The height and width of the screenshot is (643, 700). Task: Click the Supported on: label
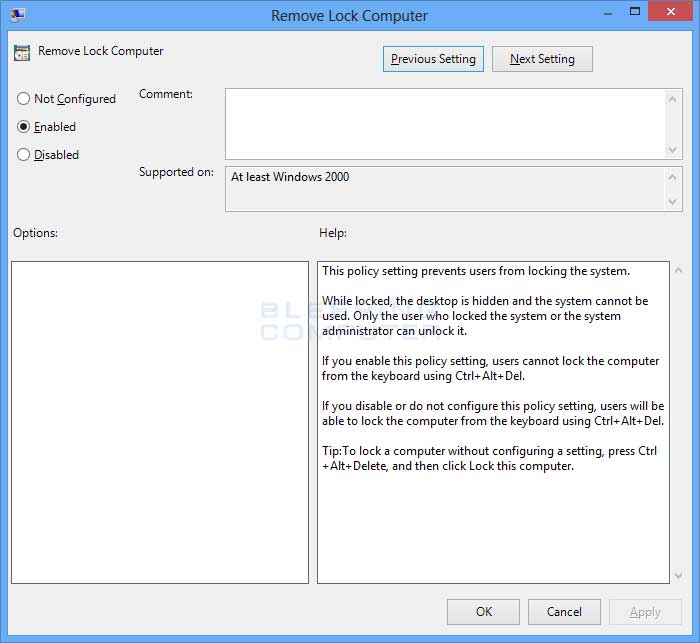click(x=176, y=172)
